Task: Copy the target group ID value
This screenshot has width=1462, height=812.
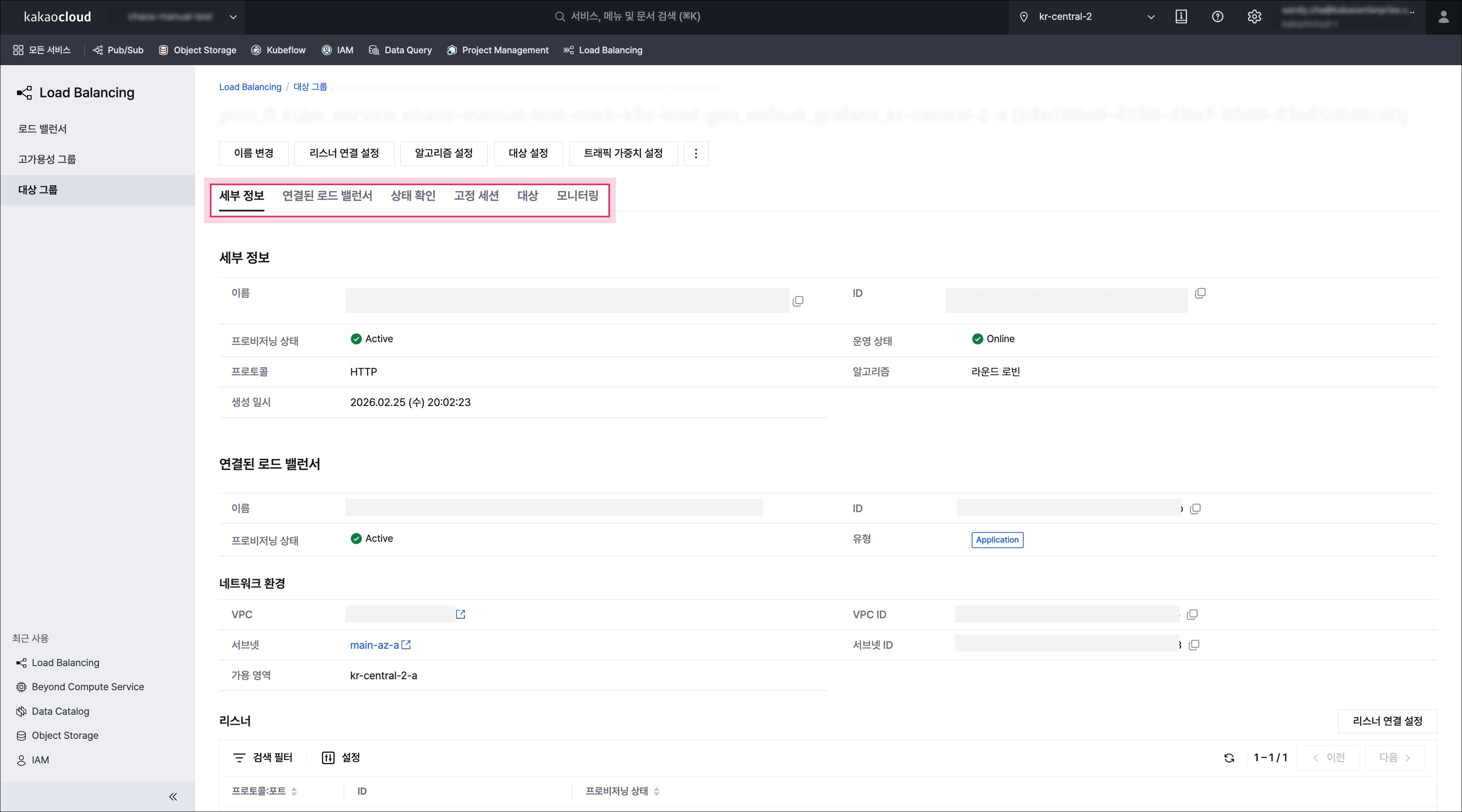Action: click(1200, 294)
